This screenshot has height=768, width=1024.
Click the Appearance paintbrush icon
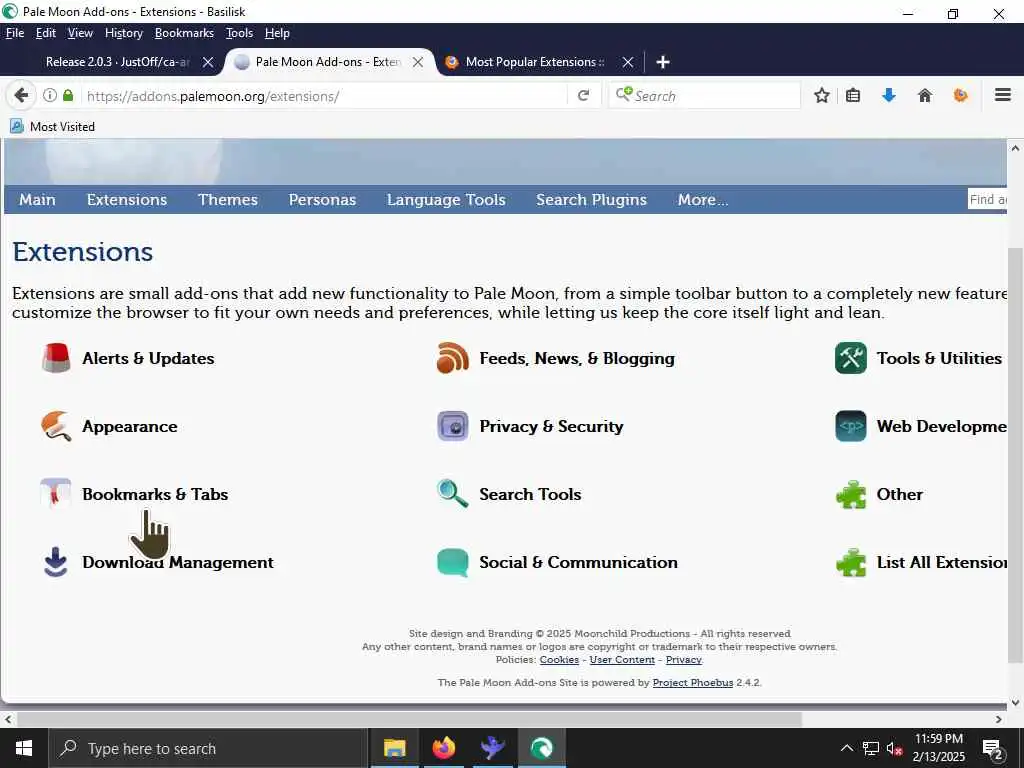[56, 426]
